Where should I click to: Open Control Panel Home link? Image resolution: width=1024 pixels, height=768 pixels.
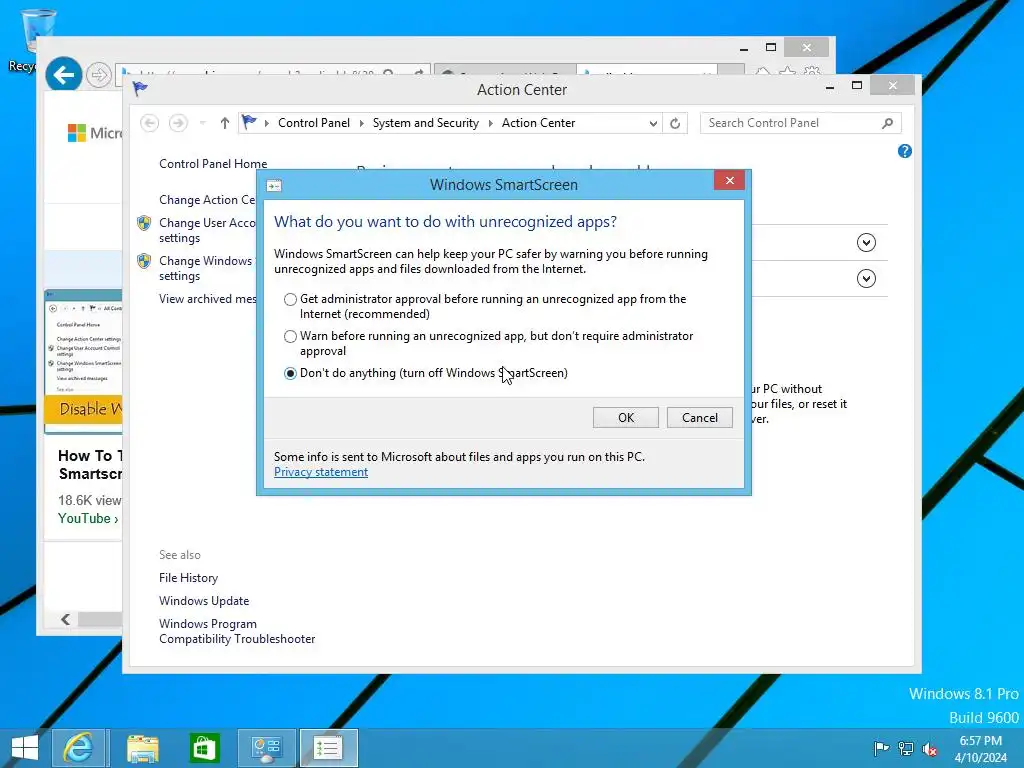213,164
